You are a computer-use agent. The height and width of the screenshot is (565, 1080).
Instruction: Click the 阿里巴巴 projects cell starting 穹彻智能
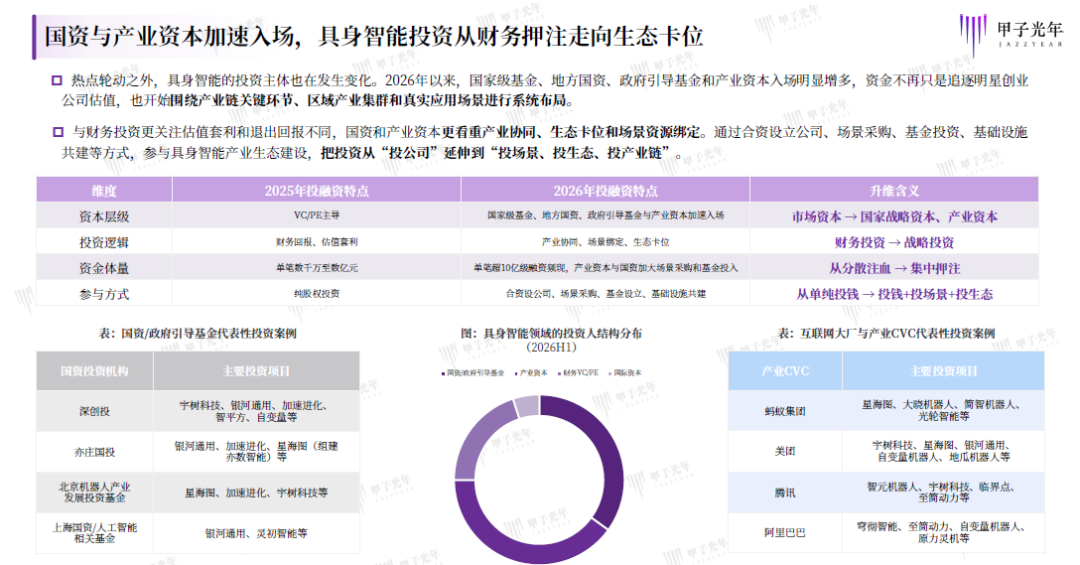(x=944, y=532)
